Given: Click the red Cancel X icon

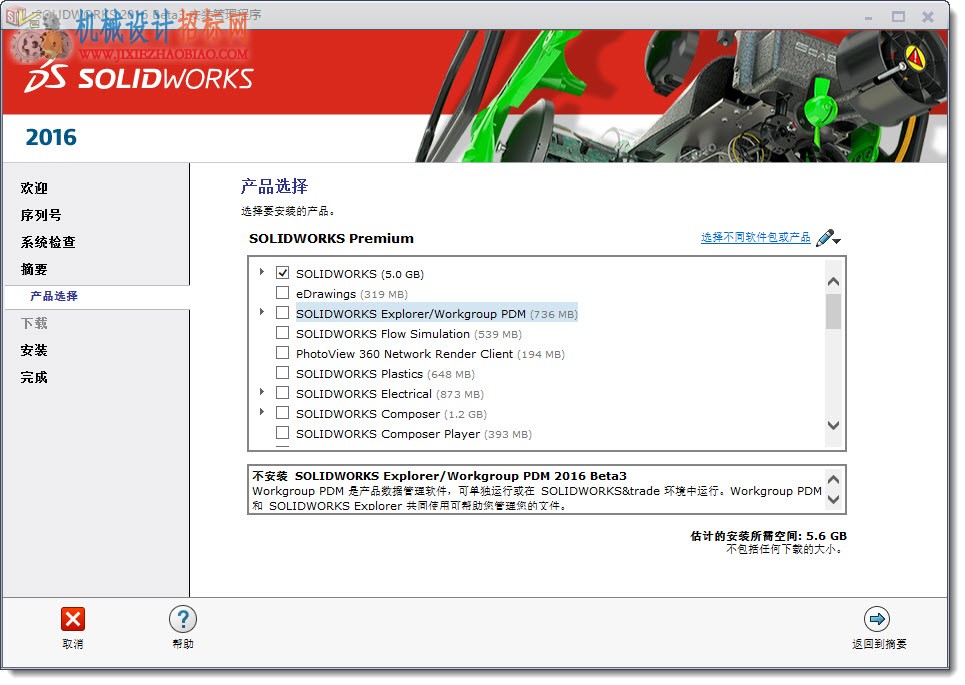Looking at the screenshot, I should (x=73, y=619).
